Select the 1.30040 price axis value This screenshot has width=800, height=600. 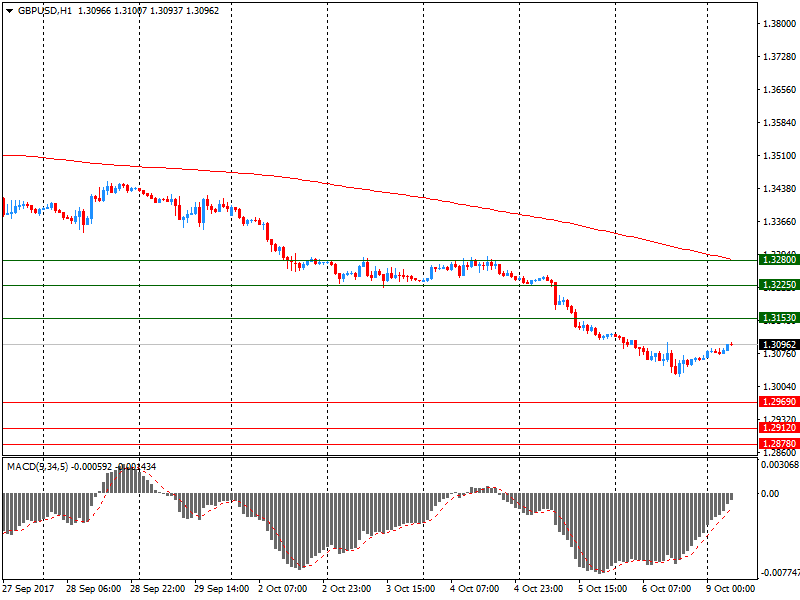779,387
